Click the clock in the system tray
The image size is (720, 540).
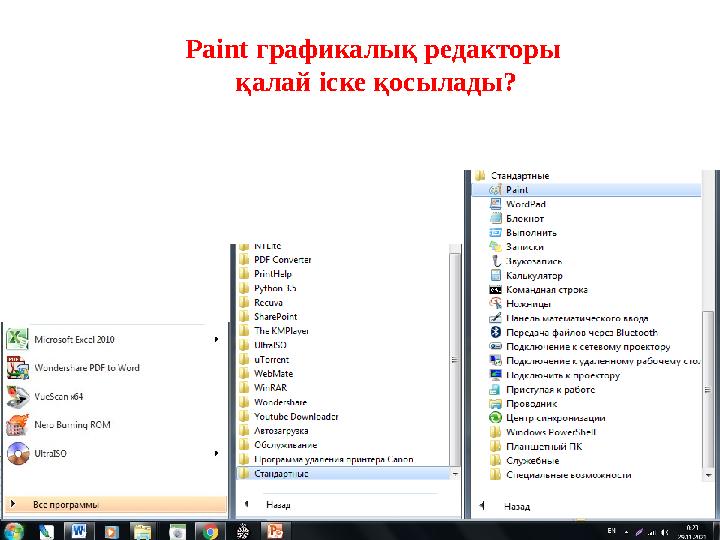pyautogui.click(x=691, y=532)
